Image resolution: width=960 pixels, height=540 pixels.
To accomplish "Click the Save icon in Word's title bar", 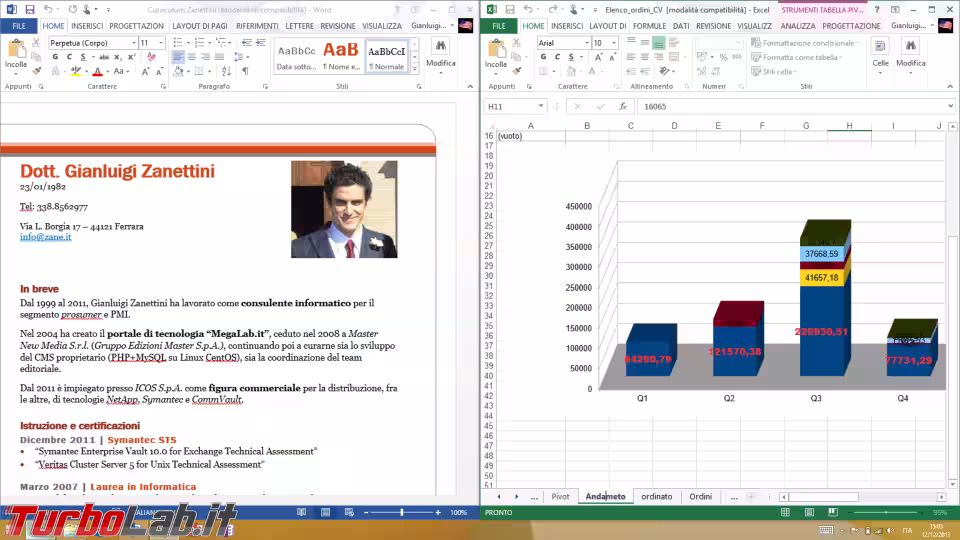I will 29,9.
